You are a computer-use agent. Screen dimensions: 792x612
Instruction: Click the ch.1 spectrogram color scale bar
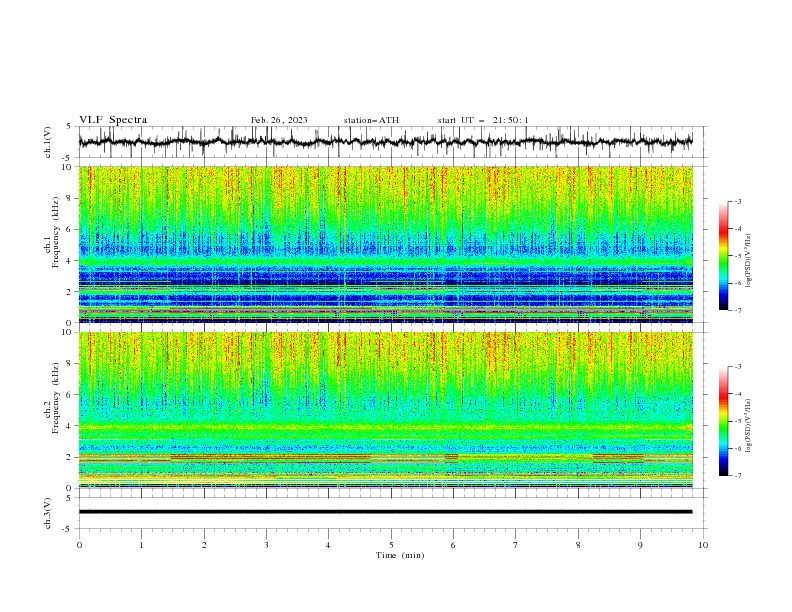724,256
